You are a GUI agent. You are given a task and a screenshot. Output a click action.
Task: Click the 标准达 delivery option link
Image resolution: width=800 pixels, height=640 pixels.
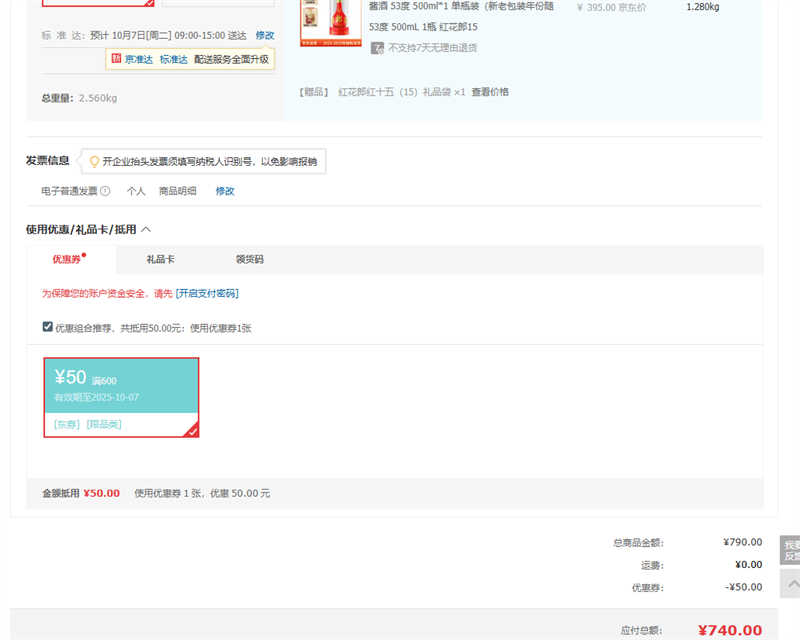(173, 59)
